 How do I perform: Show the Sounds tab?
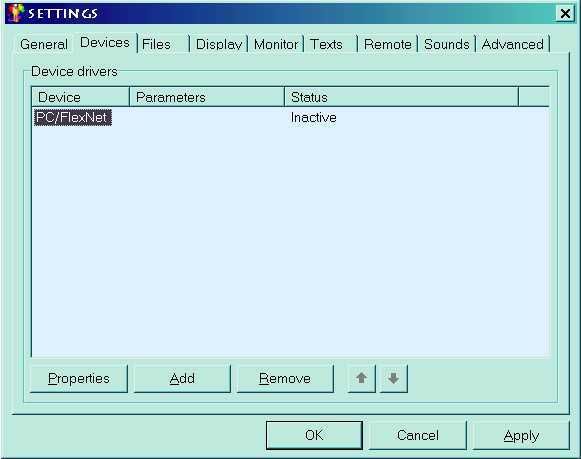click(446, 44)
